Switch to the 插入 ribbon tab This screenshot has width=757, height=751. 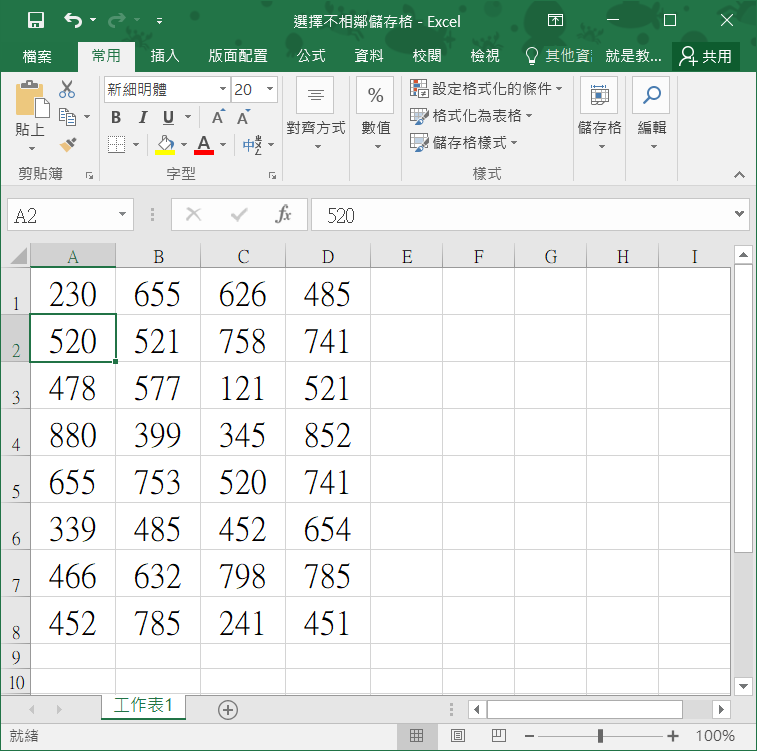[x=165, y=56]
